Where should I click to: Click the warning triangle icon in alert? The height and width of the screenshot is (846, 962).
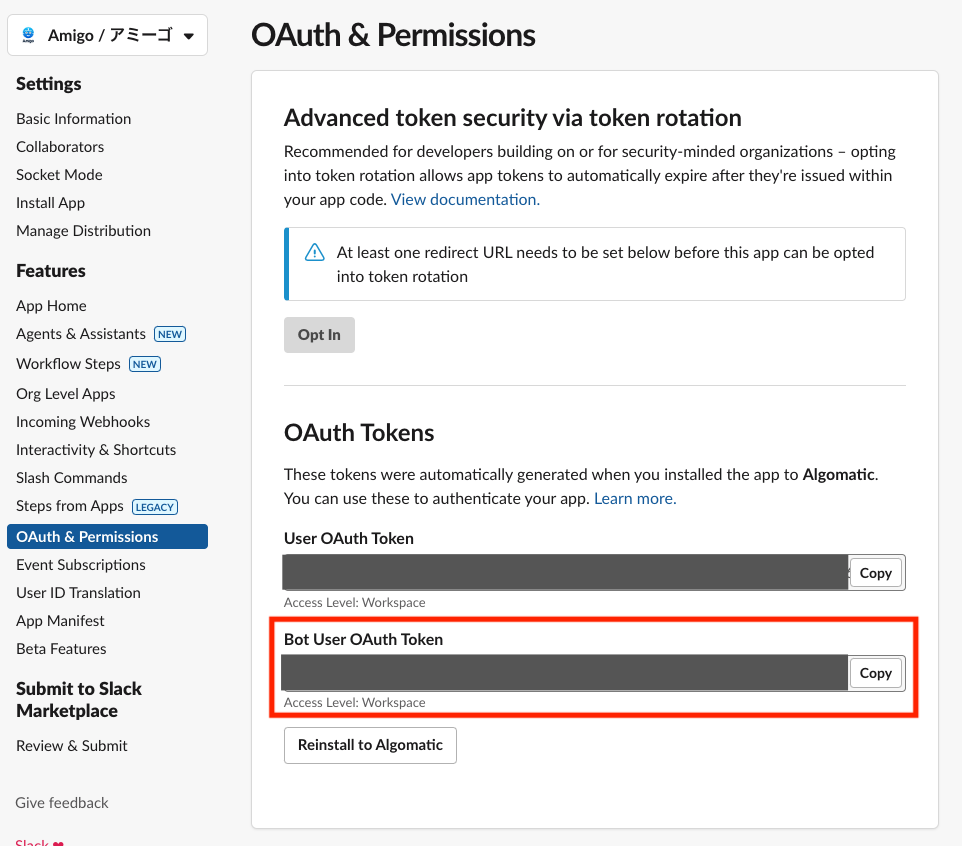pos(315,252)
